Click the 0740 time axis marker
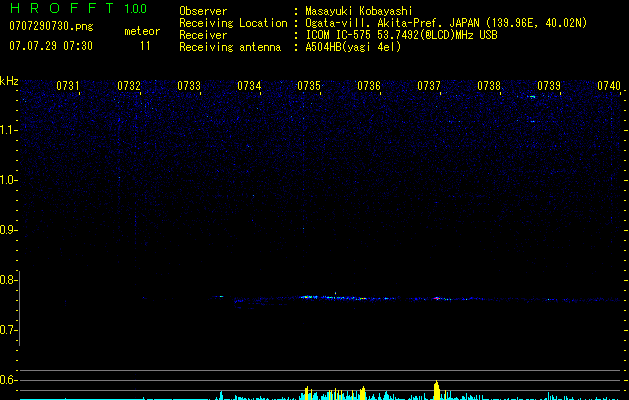 click(609, 86)
